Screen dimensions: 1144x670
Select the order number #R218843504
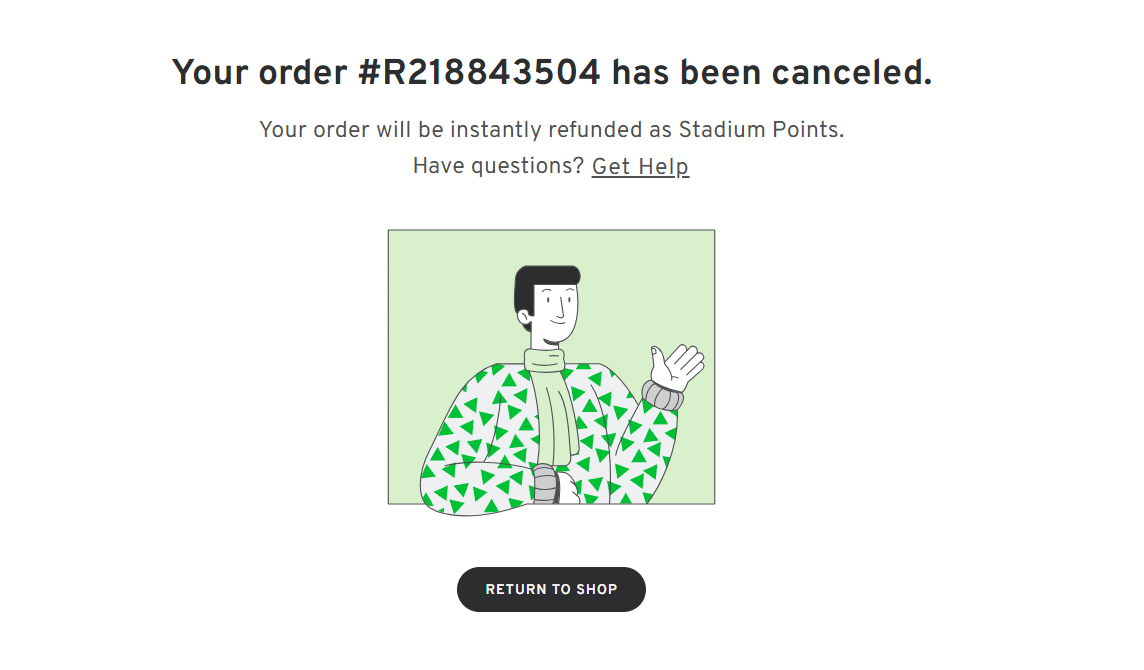[479, 72]
